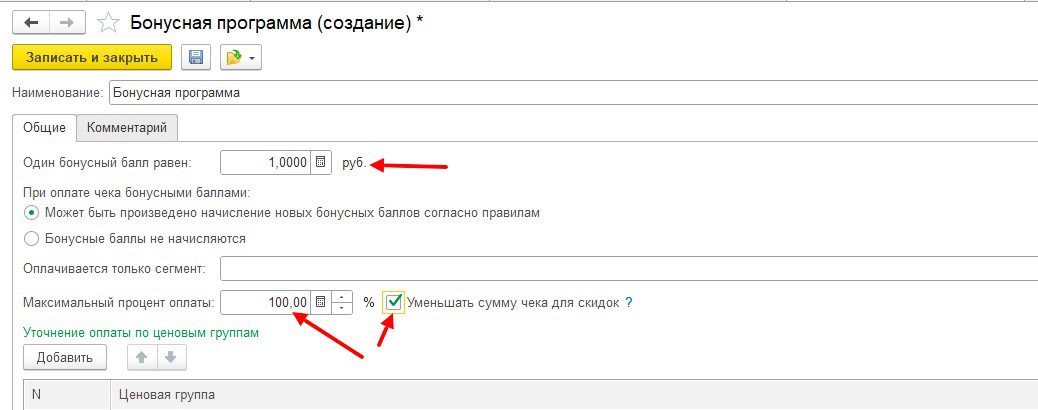Open calculator for maximum payment percent
This screenshot has height=410, width=1038.
pyautogui.click(x=320, y=301)
